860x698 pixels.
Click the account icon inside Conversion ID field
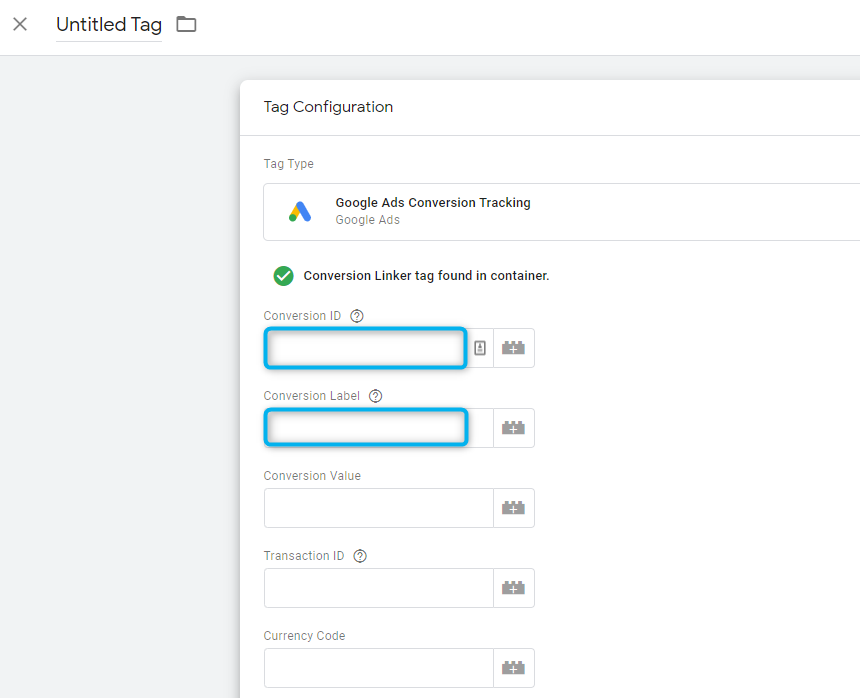(480, 348)
